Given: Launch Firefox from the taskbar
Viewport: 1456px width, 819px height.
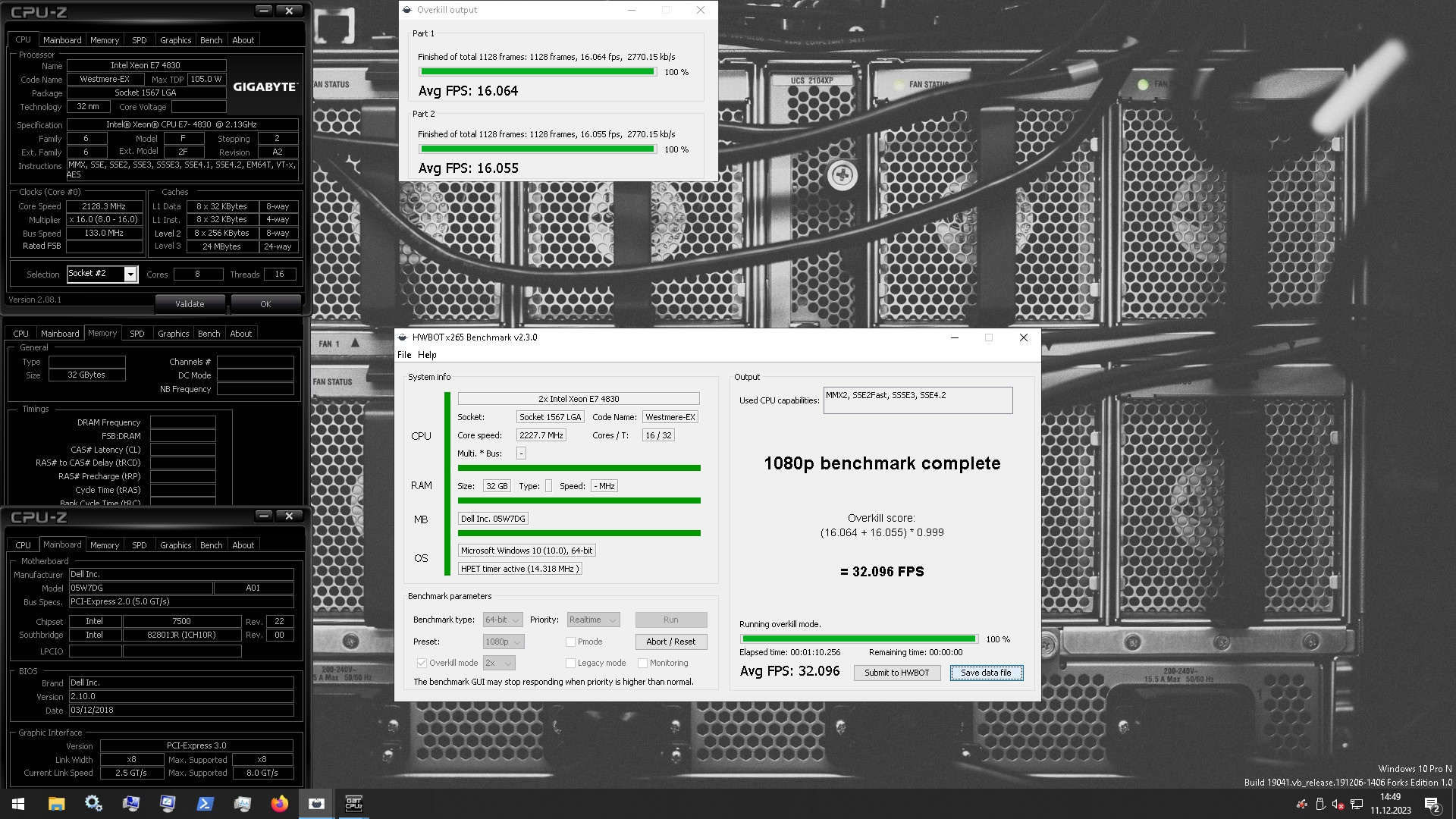Looking at the screenshot, I should click(x=279, y=804).
